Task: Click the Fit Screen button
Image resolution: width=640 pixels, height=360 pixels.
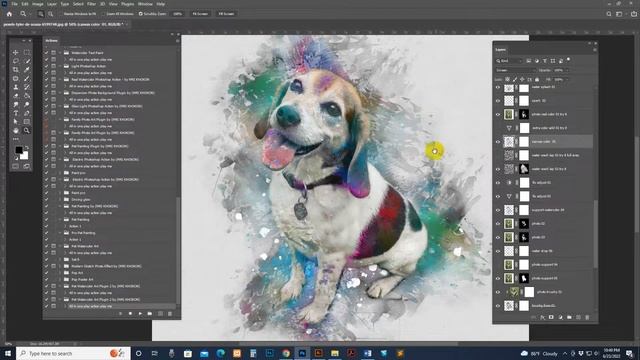Action: 200,14
